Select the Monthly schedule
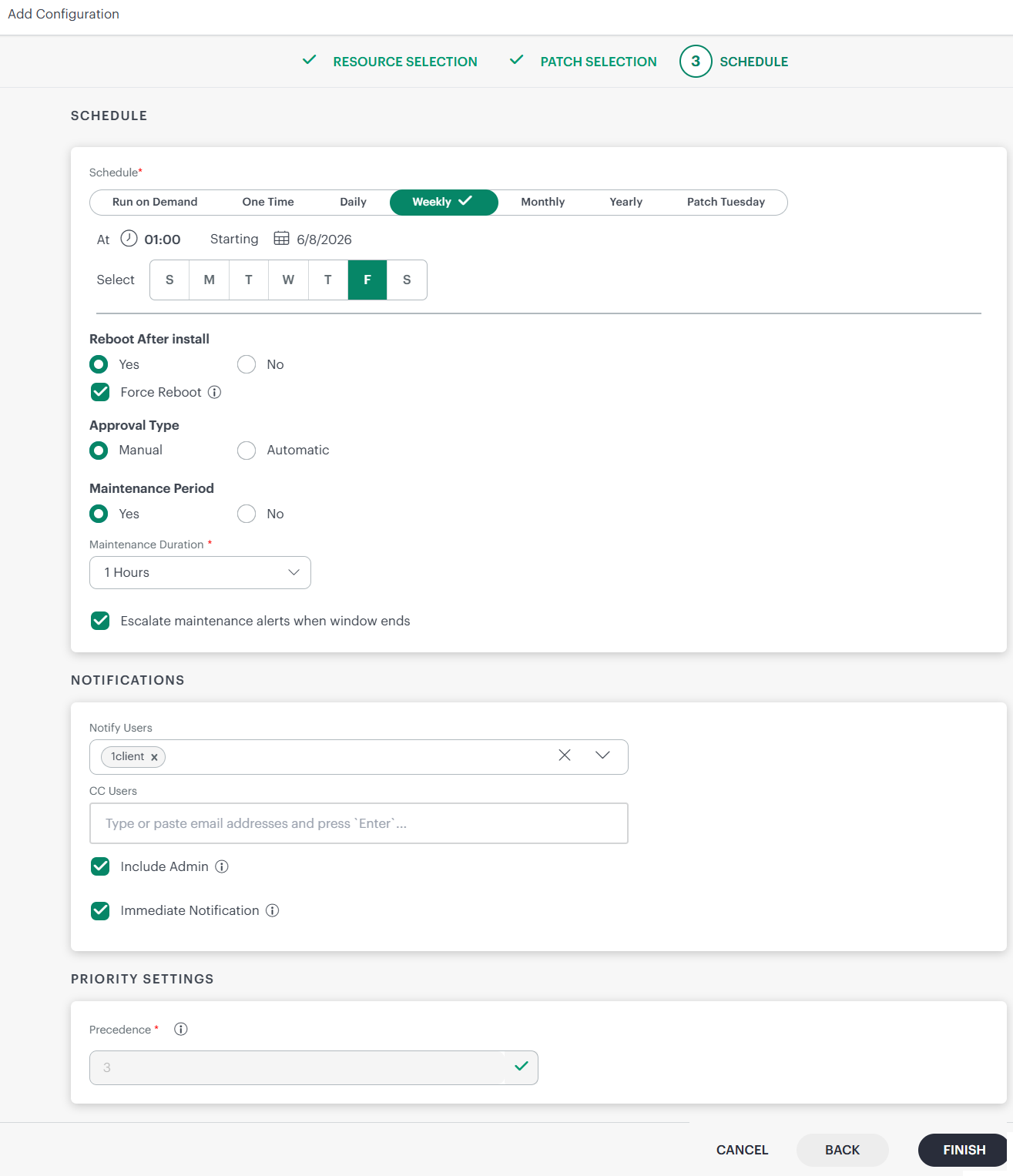The height and width of the screenshot is (1176, 1013). [543, 202]
